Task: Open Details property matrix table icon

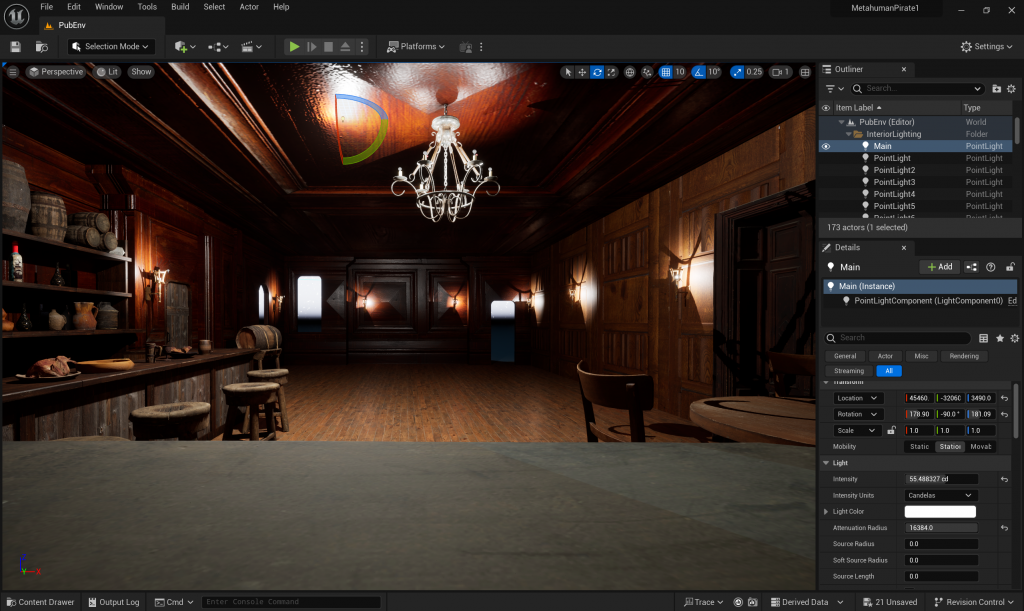Action: point(984,338)
